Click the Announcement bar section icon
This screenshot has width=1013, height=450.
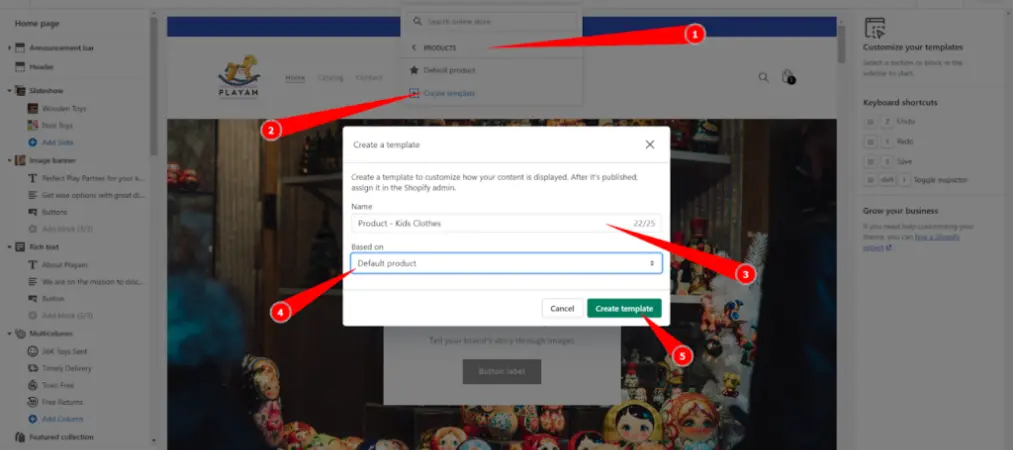(x=19, y=48)
